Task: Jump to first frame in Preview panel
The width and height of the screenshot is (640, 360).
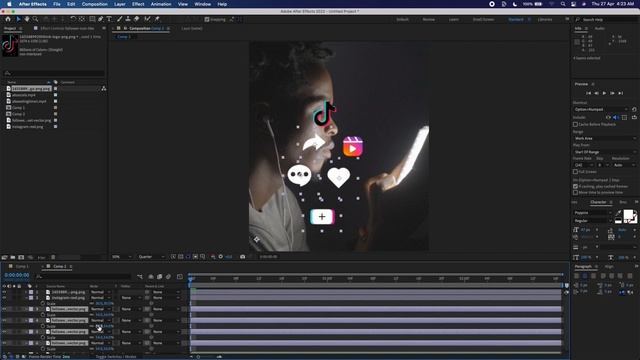Action: pyautogui.click(x=588, y=93)
